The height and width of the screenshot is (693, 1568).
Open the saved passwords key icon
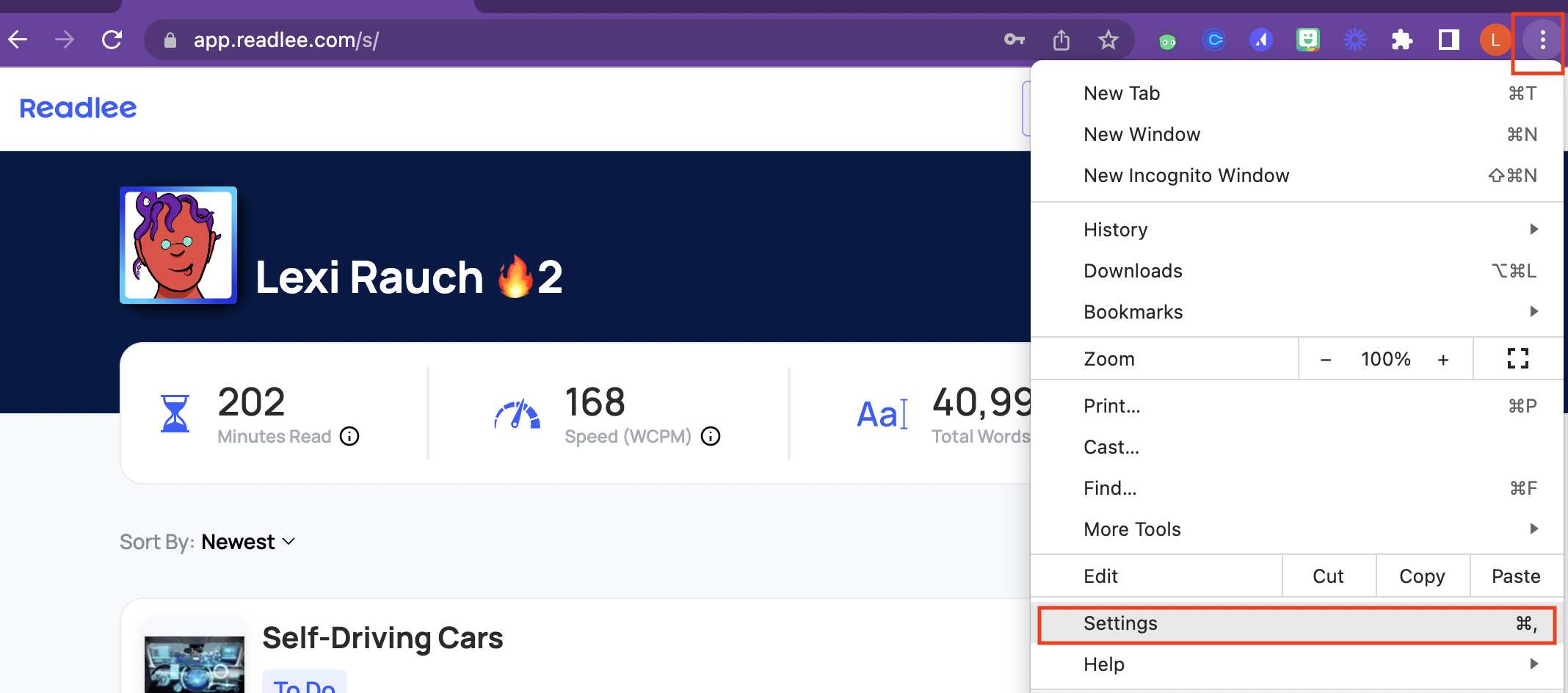click(1015, 40)
